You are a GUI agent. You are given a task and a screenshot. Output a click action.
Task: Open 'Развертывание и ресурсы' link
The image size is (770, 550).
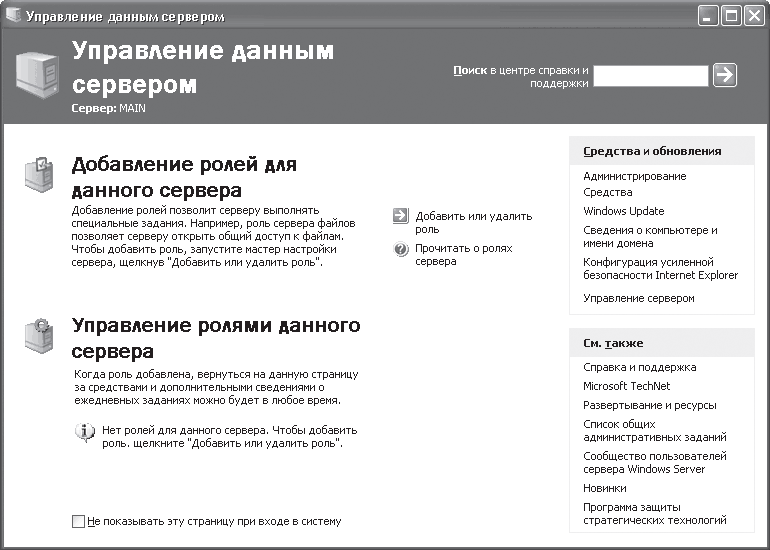pyautogui.click(x=650, y=406)
